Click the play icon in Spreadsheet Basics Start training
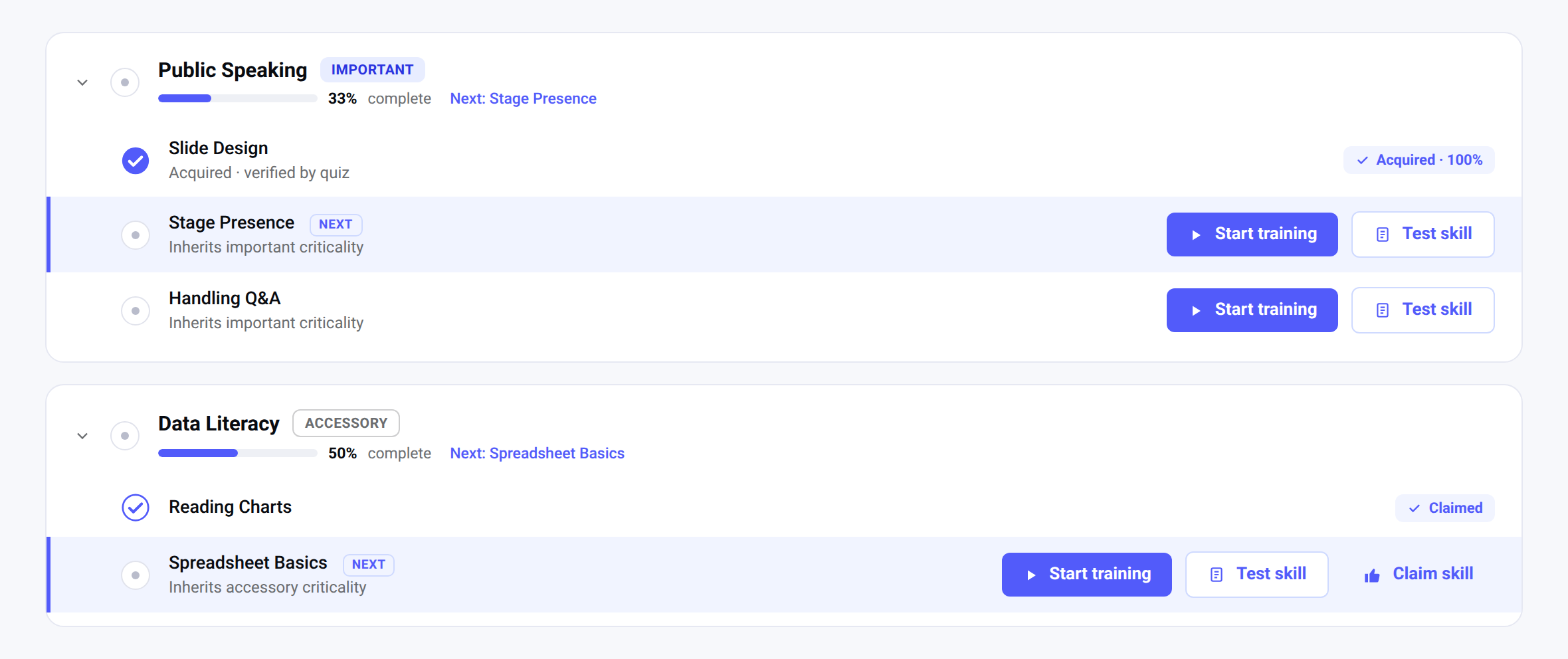The width and height of the screenshot is (1568, 659). click(1031, 575)
